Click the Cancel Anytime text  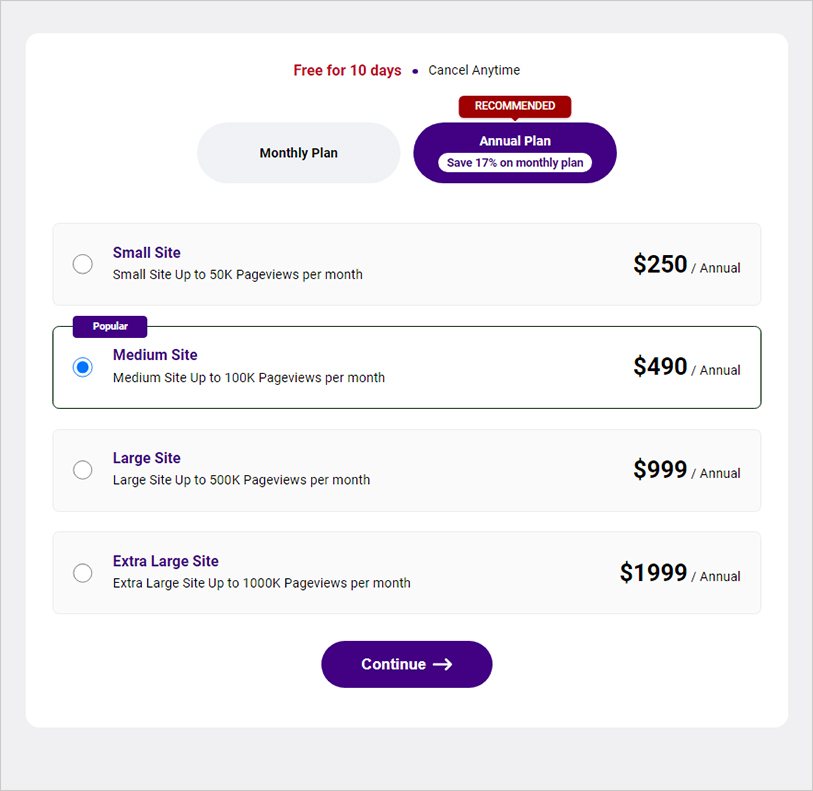coord(473,70)
